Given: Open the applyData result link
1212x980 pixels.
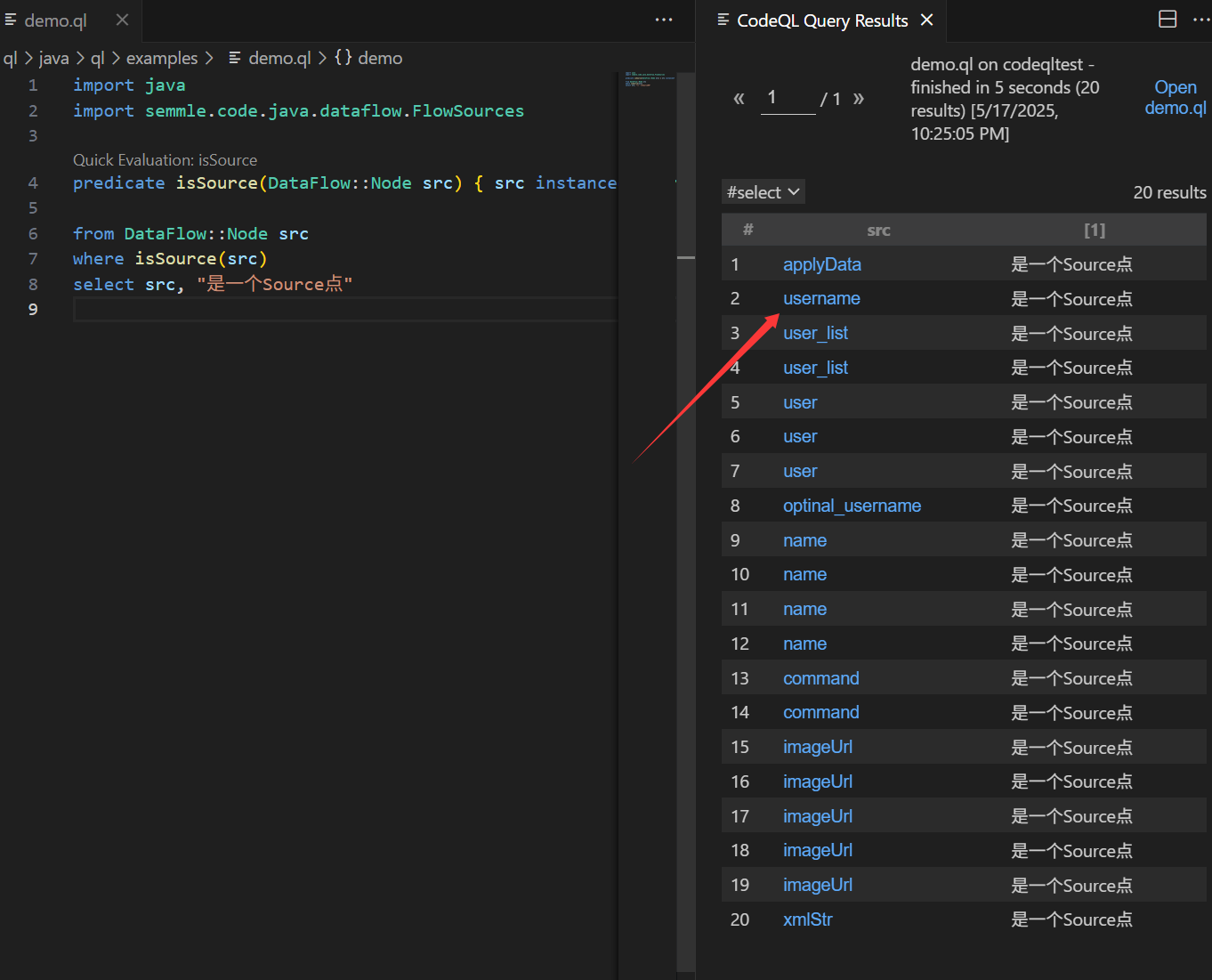Looking at the screenshot, I should [x=821, y=263].
